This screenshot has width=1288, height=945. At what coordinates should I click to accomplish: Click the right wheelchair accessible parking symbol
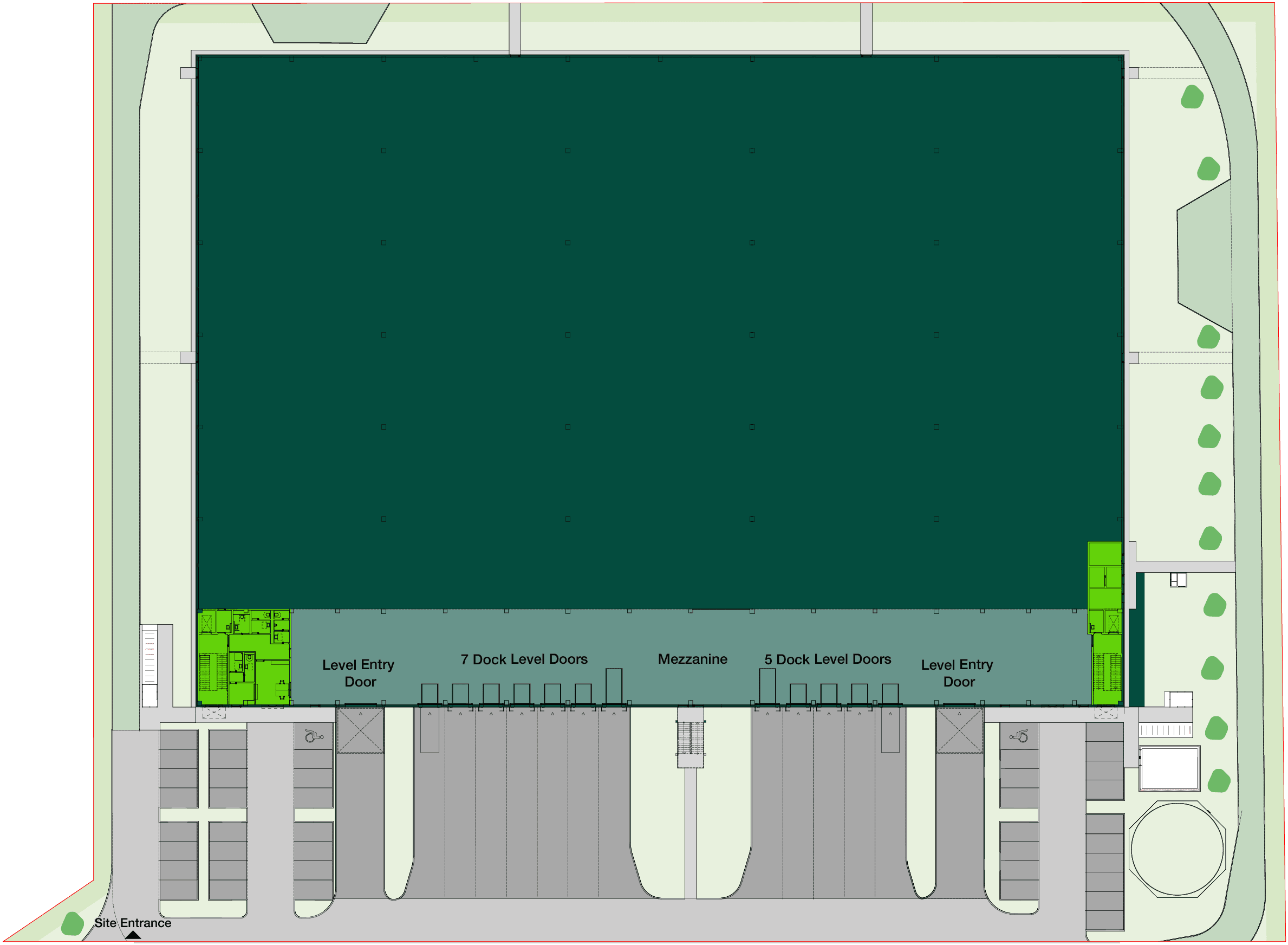point(1019,736)
